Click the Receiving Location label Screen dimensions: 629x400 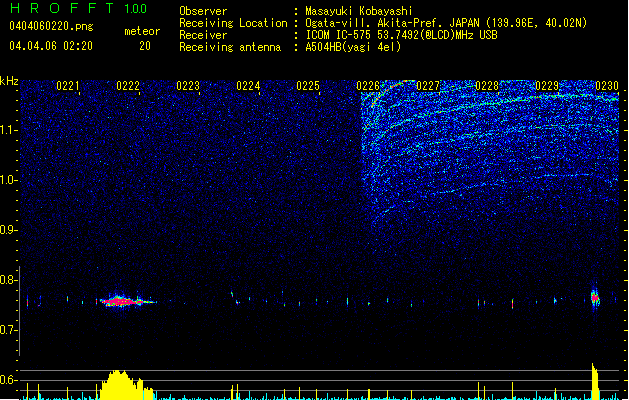[233, 23]
